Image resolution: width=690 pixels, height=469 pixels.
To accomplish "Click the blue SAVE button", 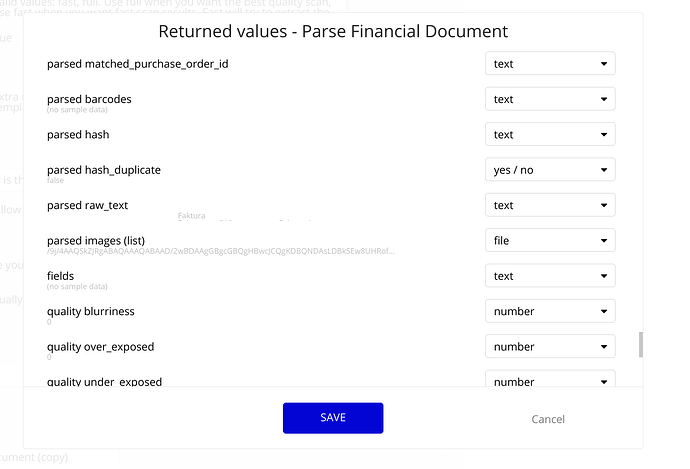I will coord(333,418).
